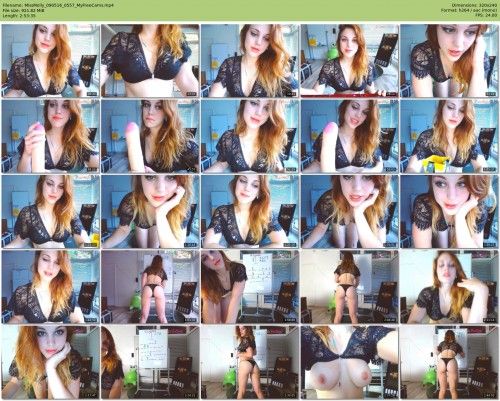Screen dimensions: 500x401
Task: Select the center thumbnail of the third row
Action: coord(250,212)
